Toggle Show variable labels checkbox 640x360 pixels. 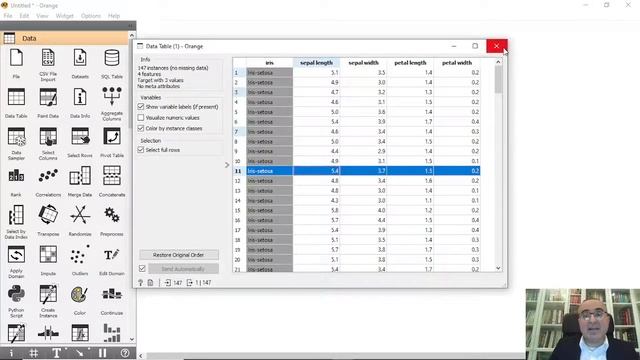(x=141, y=107)
